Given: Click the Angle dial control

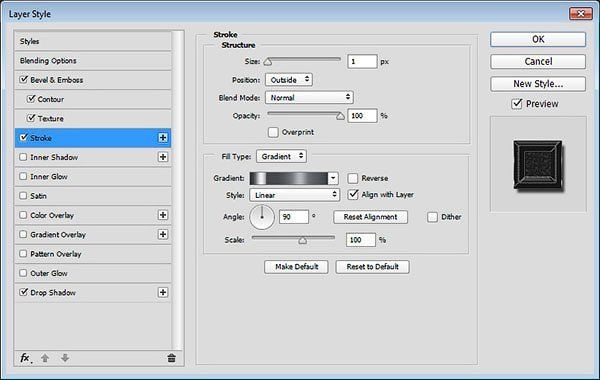Looking at the screenshot, I should coord(262,217).
